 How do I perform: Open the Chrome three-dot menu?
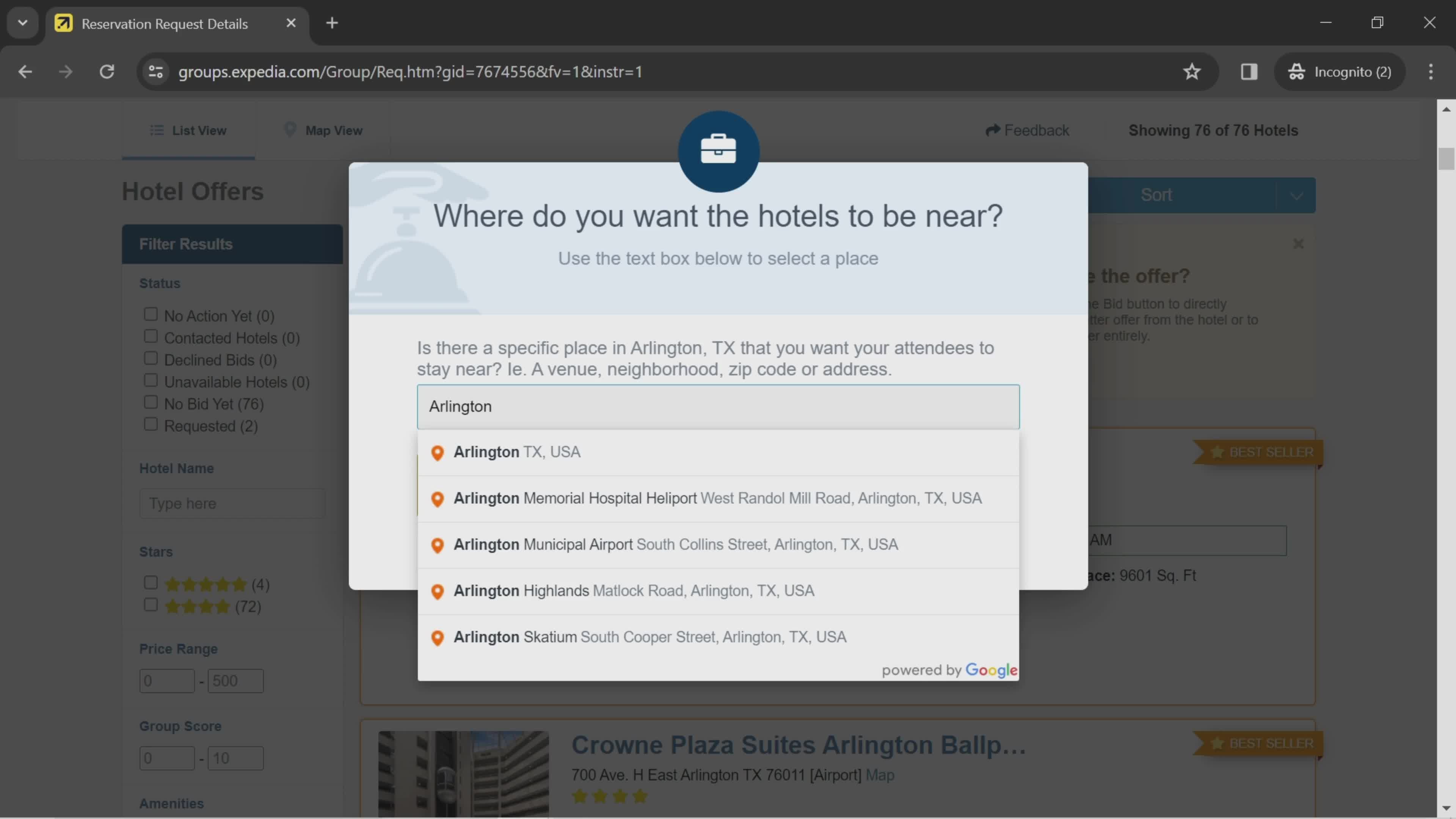1431,72
